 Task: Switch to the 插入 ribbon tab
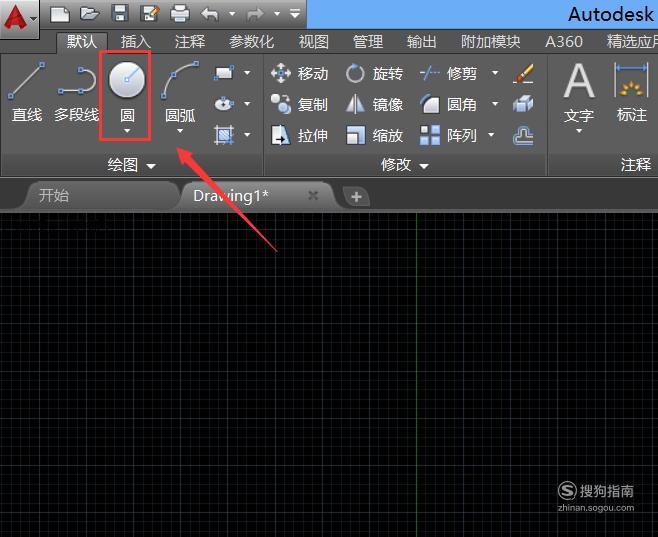click(x=136, y=42)
